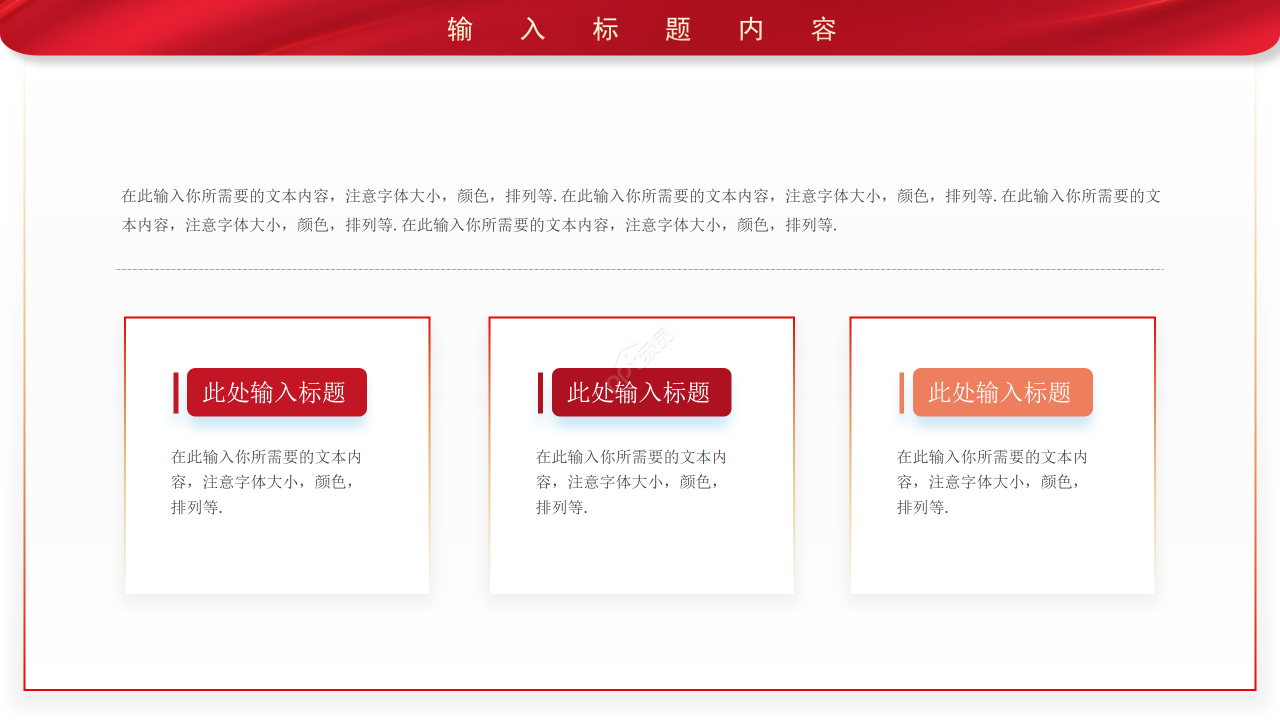Click the body text in the middle card

click(631, 482)
